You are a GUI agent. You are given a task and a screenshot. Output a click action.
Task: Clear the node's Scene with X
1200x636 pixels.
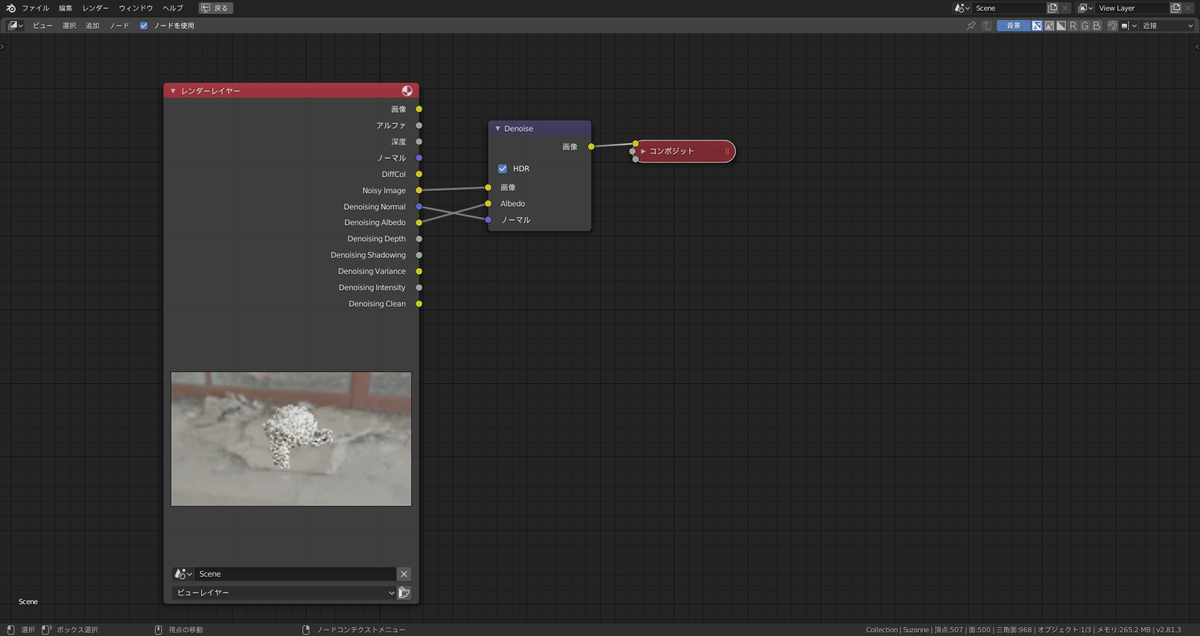coord(404,574)
